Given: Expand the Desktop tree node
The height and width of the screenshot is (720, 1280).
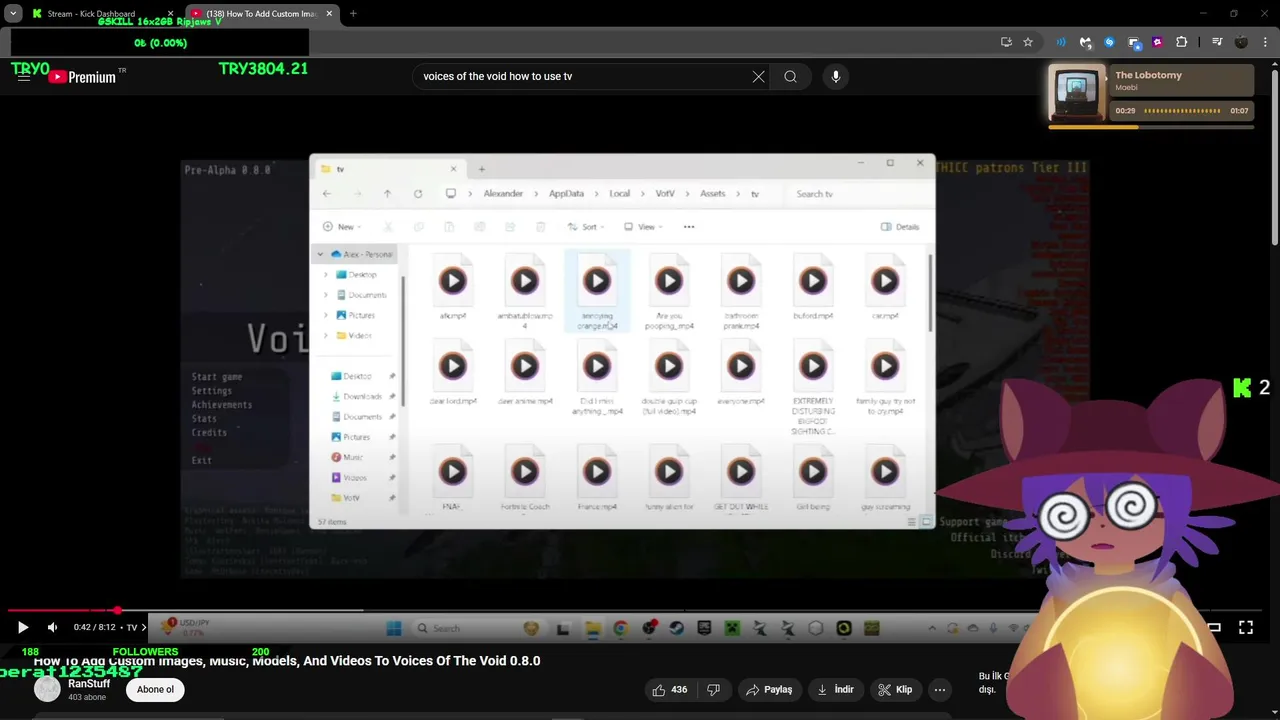Looking at the screenshot, I should pos(325,274).
